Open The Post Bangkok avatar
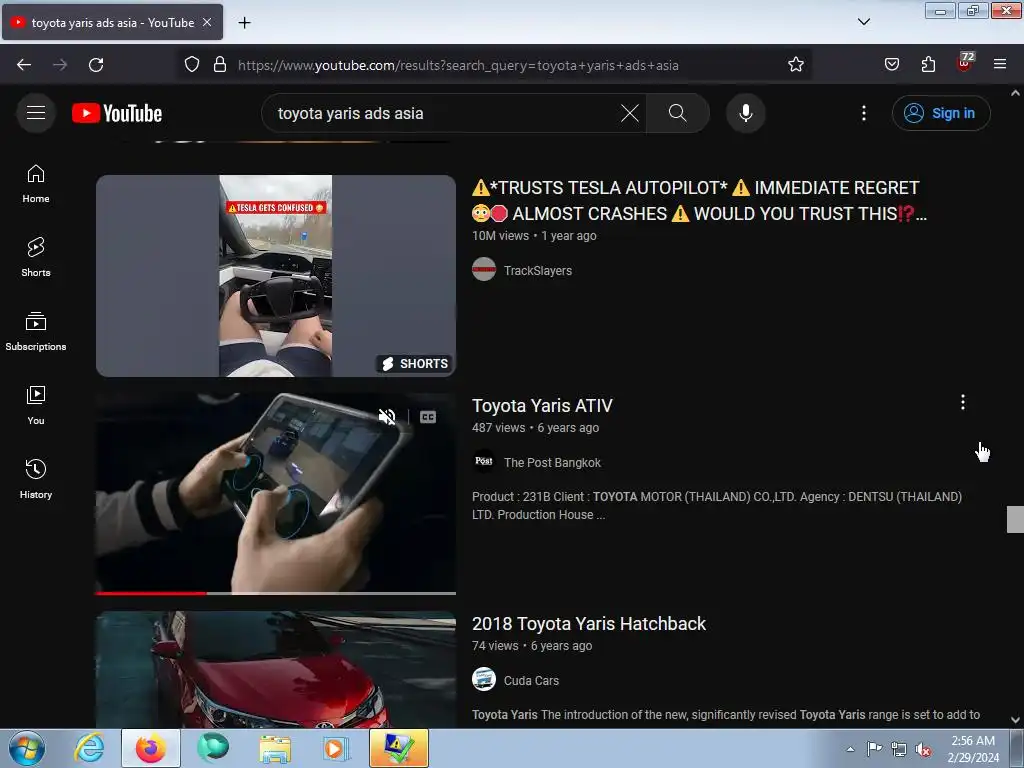Viewport: 1024px width, 768px height. click(x=484, y=462)
